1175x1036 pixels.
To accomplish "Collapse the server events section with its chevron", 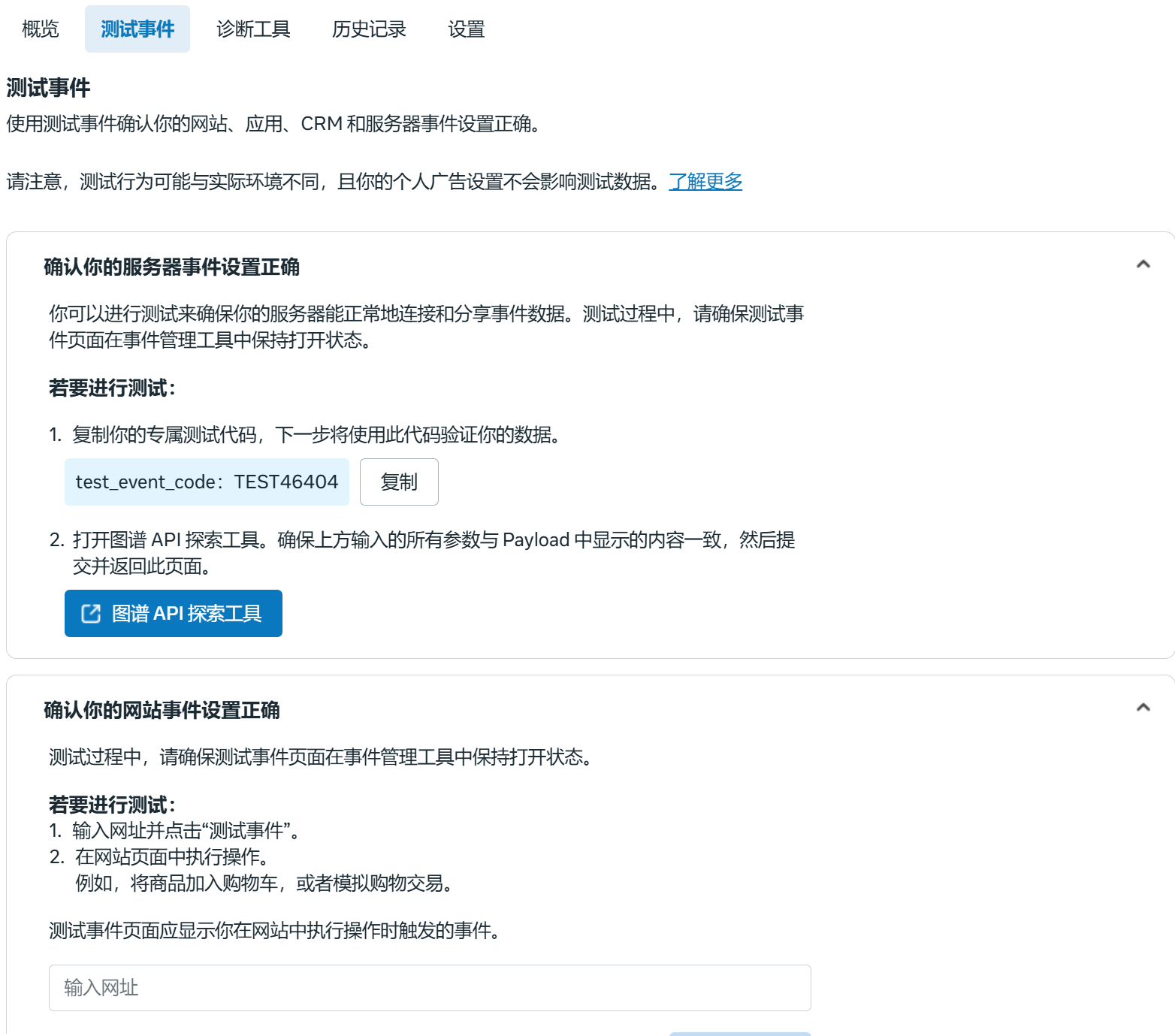I will pos(1143,264).
